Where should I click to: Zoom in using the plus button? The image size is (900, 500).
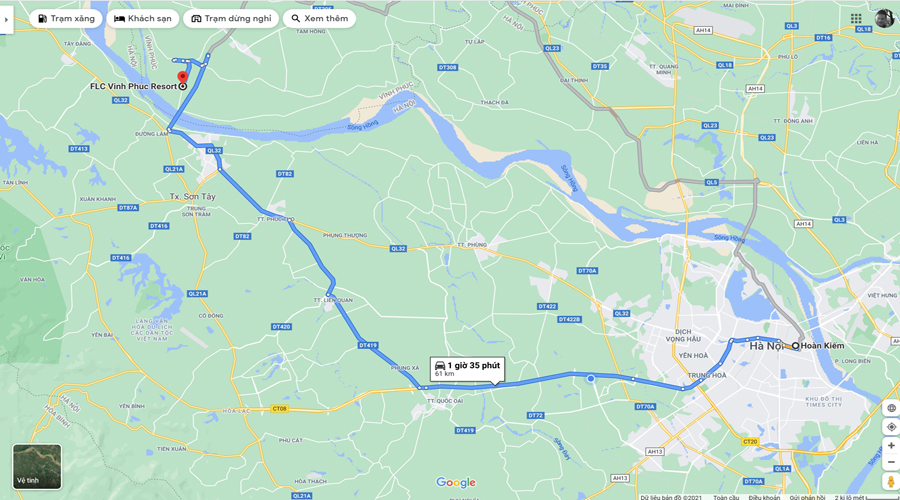point(891,445)
